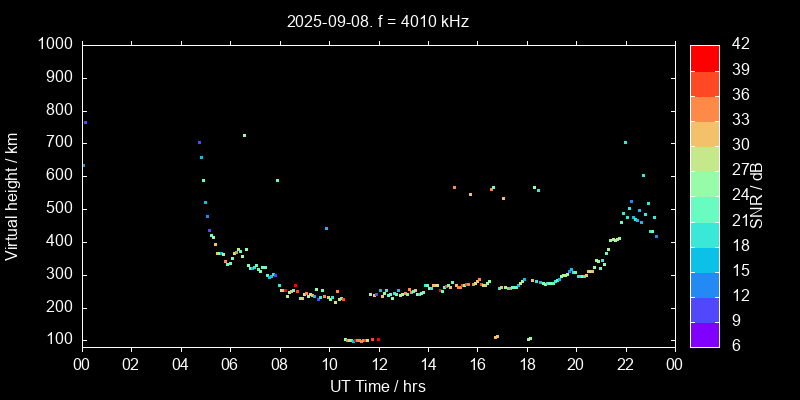
Task: Click the orange 33-36 dB colorbar band
Action: click(705, 108)
